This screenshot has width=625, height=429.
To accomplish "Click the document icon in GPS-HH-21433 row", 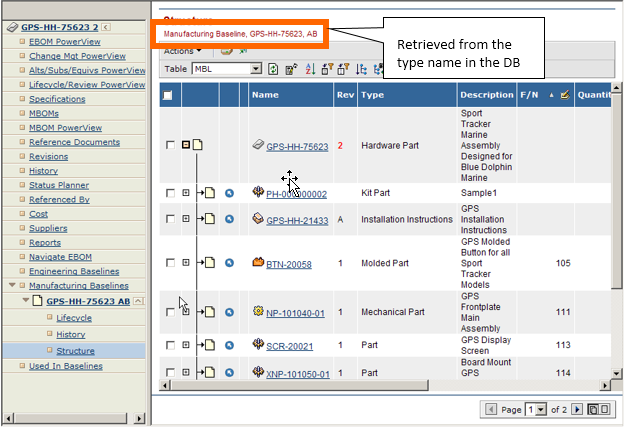I will point(210,219).
